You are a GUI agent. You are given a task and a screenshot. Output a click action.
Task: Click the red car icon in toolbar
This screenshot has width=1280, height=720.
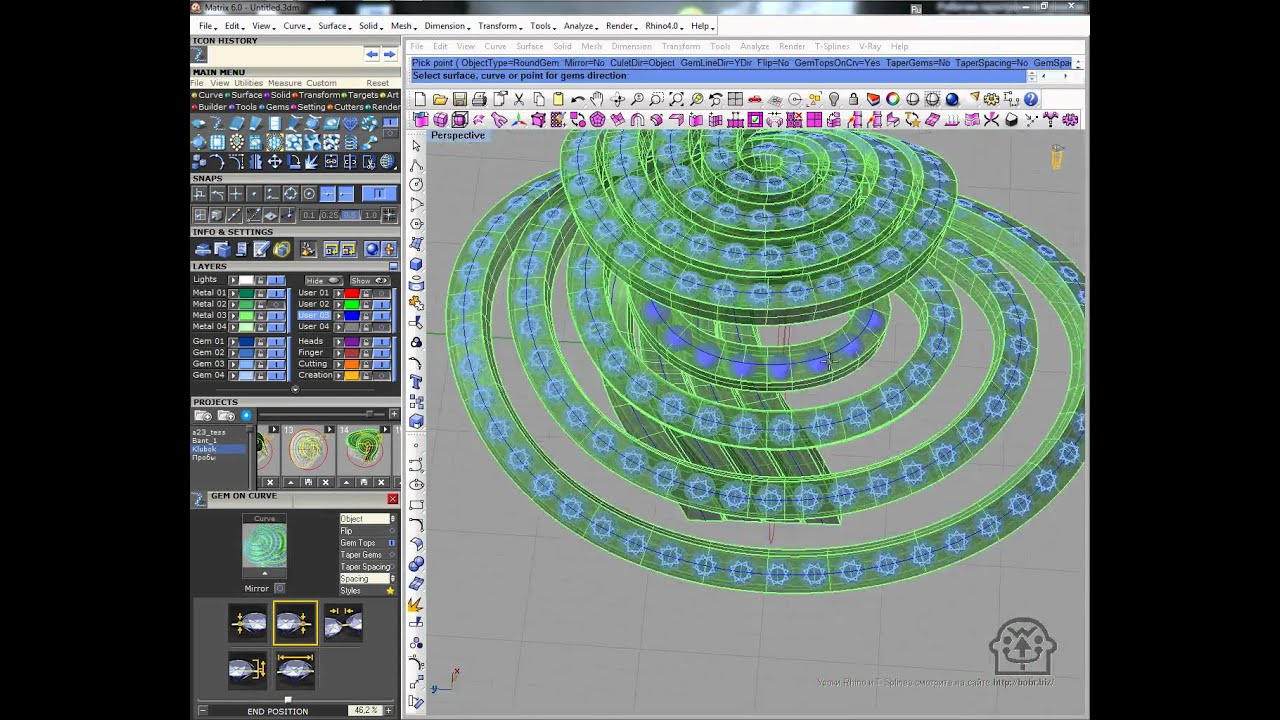pyautogui.click(x=755, y=99)
